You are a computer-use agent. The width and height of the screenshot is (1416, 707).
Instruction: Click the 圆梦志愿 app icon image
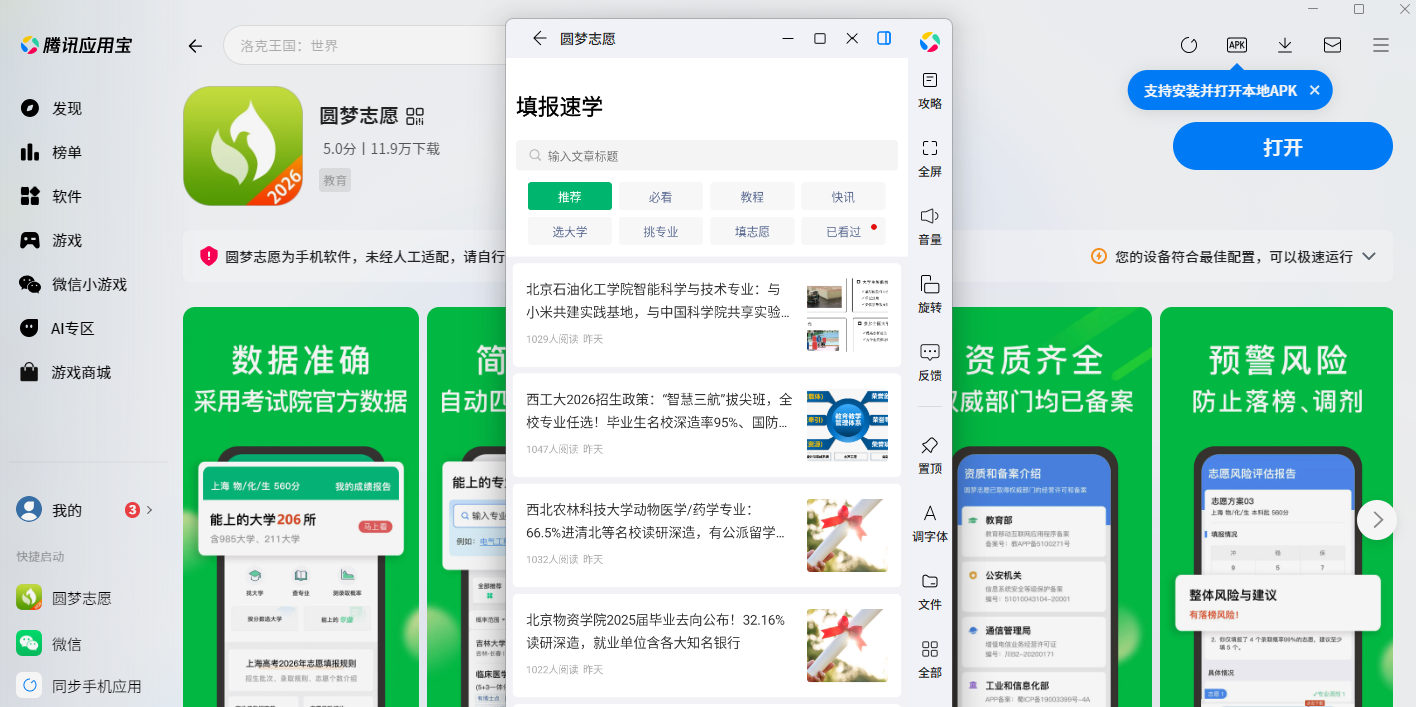[243, 146]
